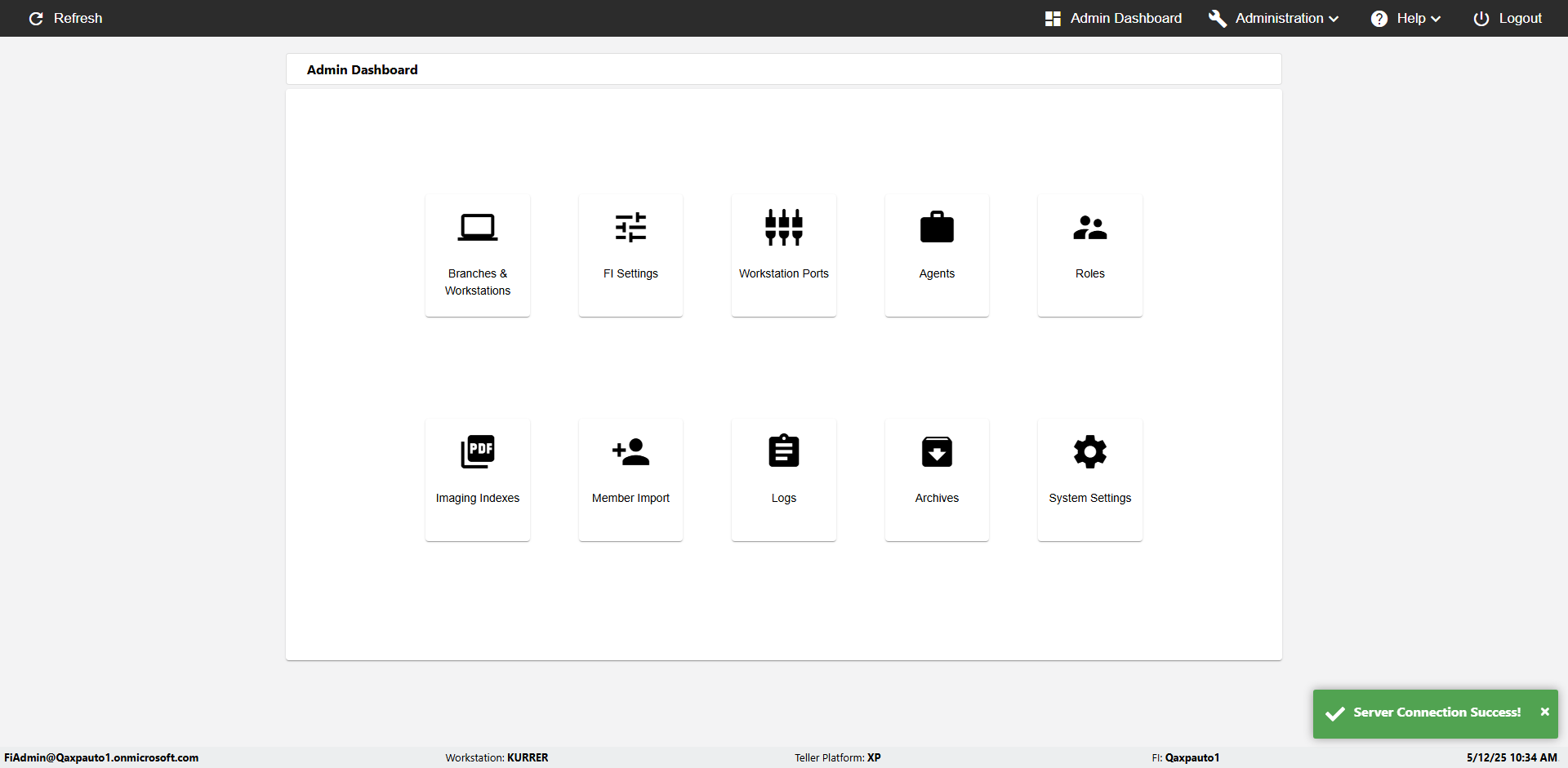Open the Workstation Ports plug icon

(784, 227)
